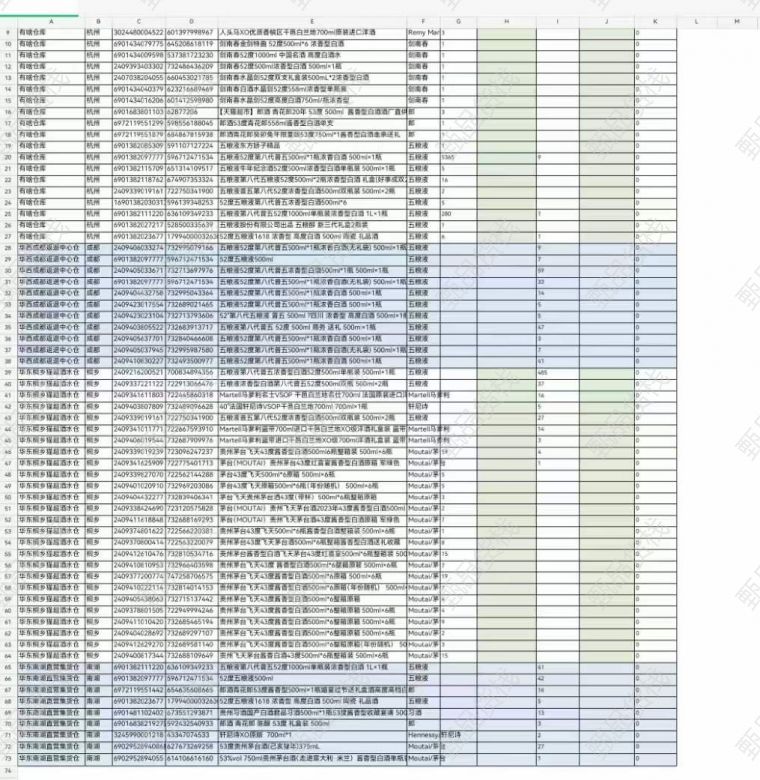Click cell '轩尼诗XO原箱 700ml*1'
Screen dimensions: 760x780
tap(312, 734)
